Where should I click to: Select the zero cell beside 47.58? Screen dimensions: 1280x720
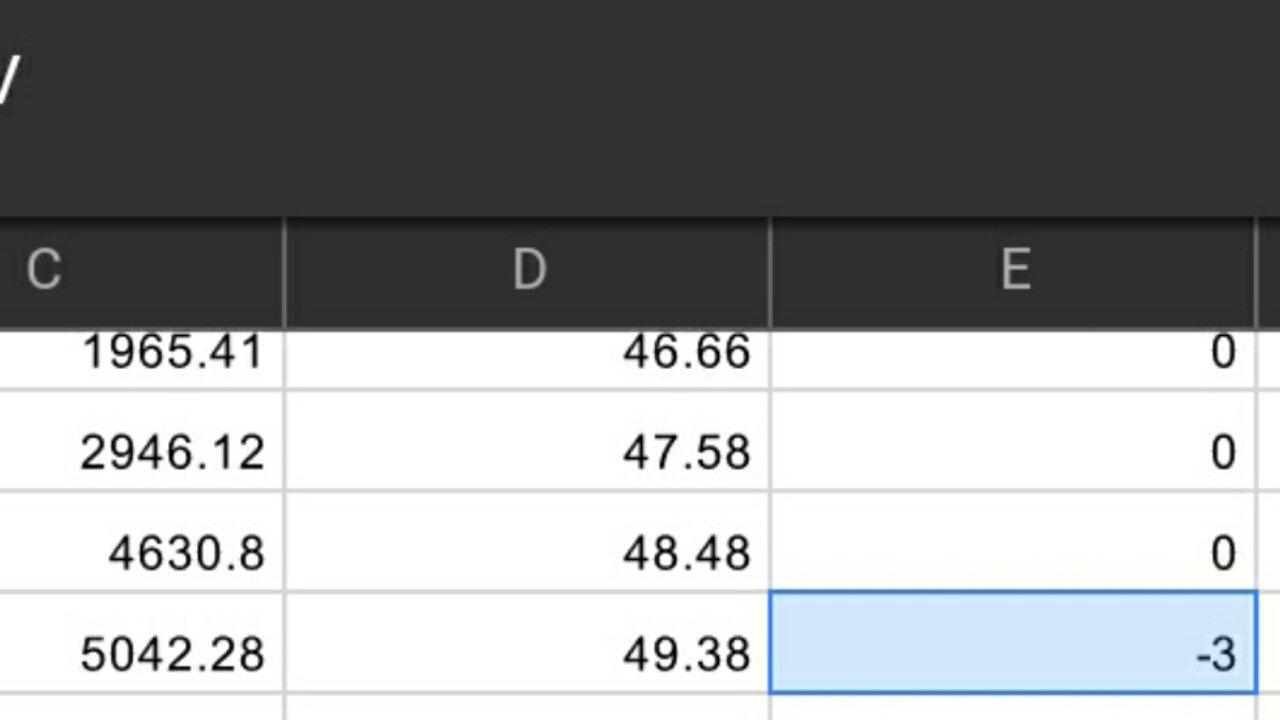click(1014, 440)
